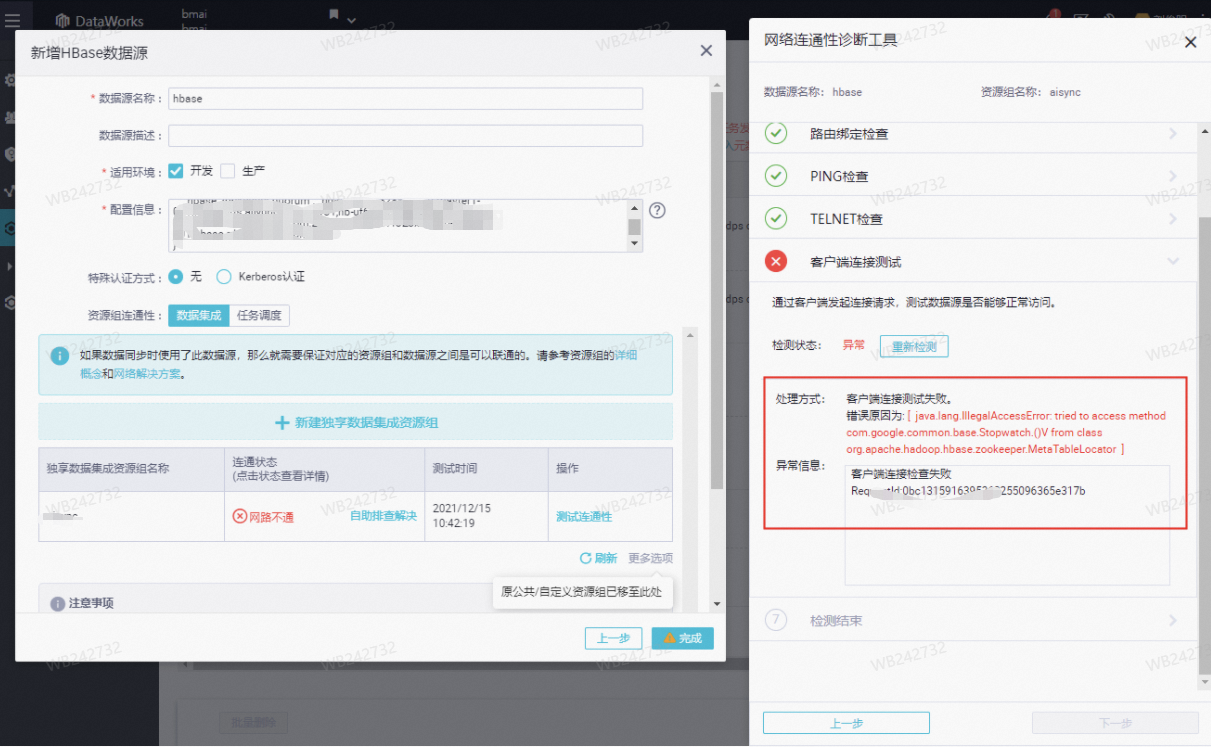Click 配置信息 scrollbar up arrow
The image size is (1211, 747).
(635, 207)
